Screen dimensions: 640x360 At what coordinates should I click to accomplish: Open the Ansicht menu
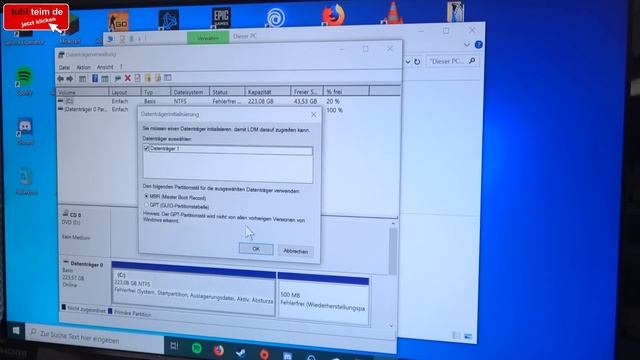click(105, 67)
